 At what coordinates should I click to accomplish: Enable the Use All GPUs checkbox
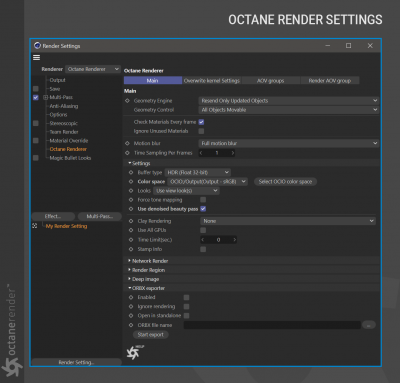(203, 230)
